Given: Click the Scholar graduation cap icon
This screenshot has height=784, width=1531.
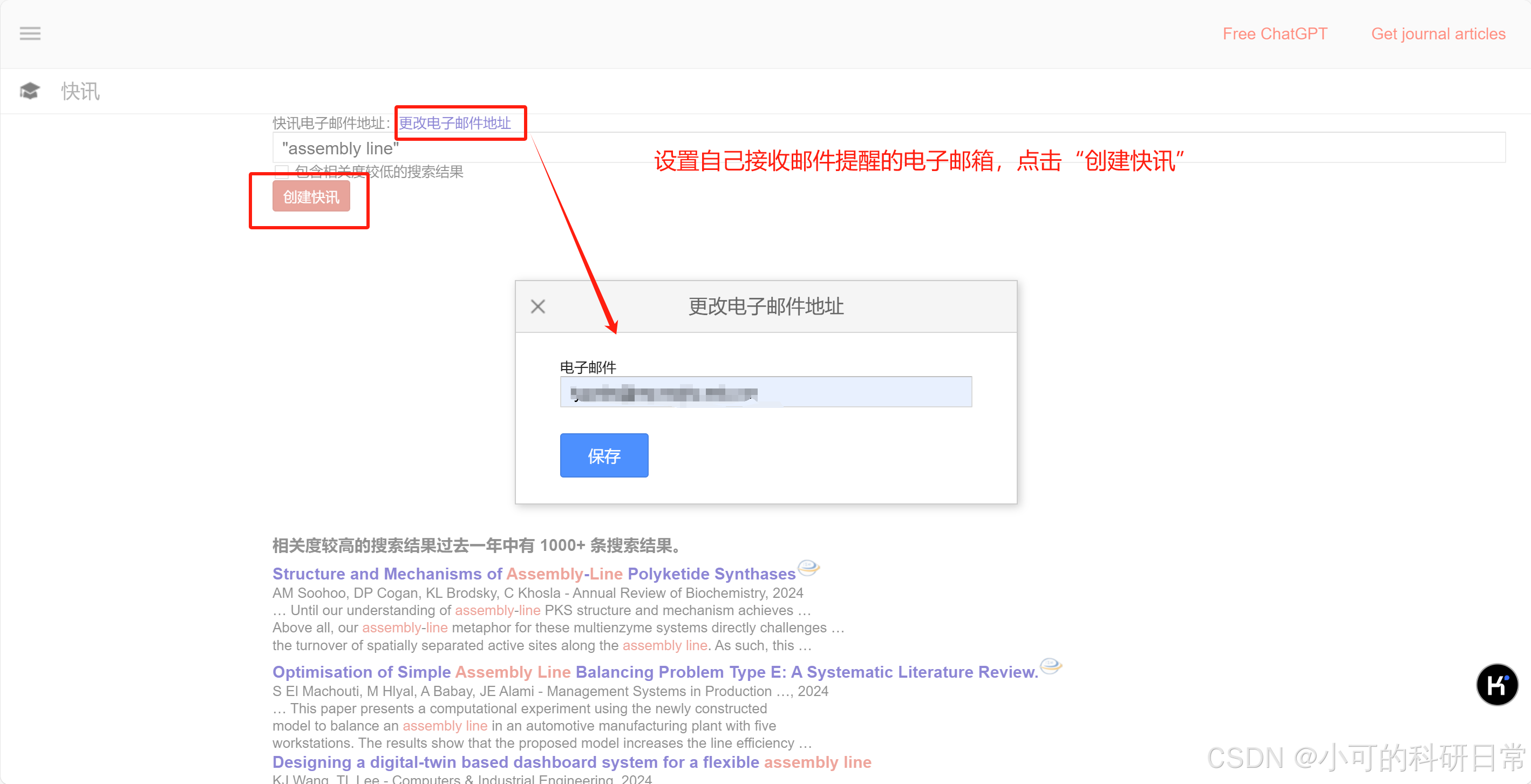Looking at the screenshot, I should 30,91.
